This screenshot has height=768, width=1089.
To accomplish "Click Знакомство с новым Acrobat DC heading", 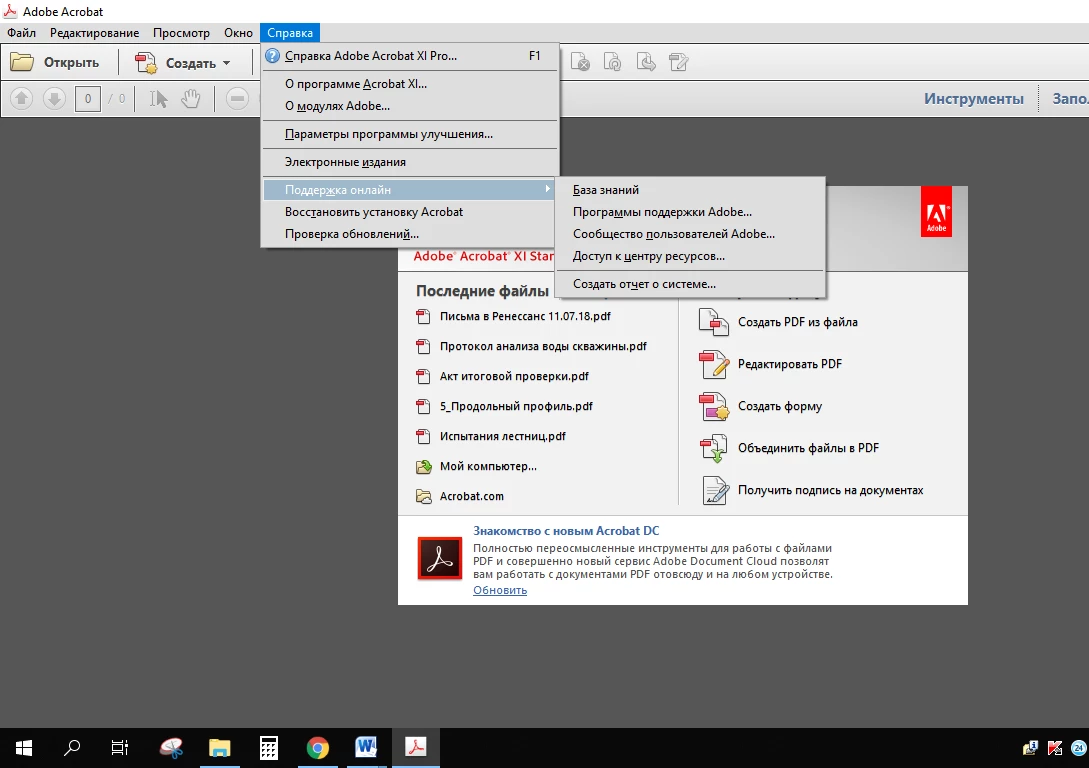I will 566,531.
